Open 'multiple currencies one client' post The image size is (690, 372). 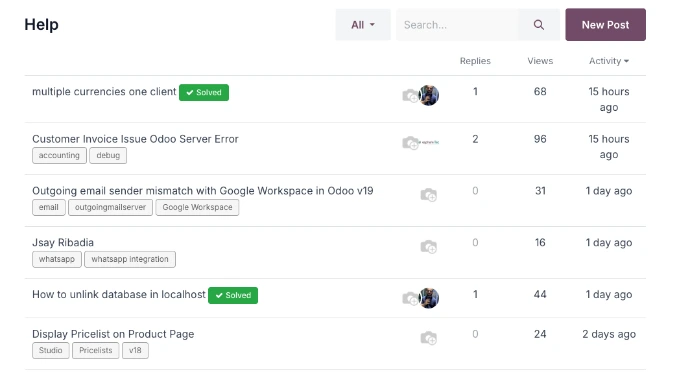104,92
